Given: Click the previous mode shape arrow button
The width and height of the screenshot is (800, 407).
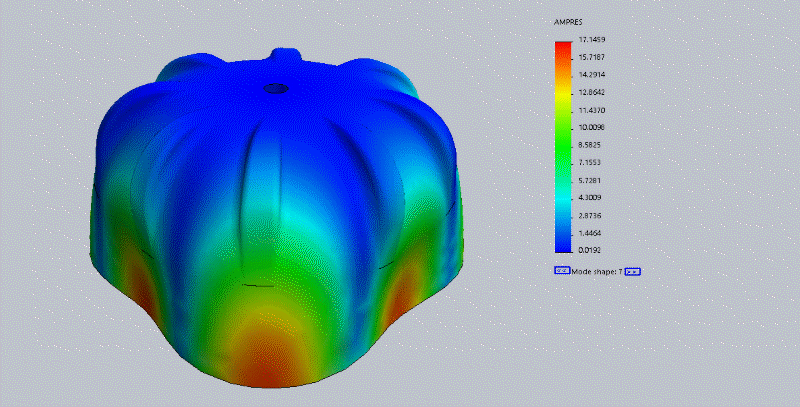Looking at the screenshot, I should pos(562,271).
